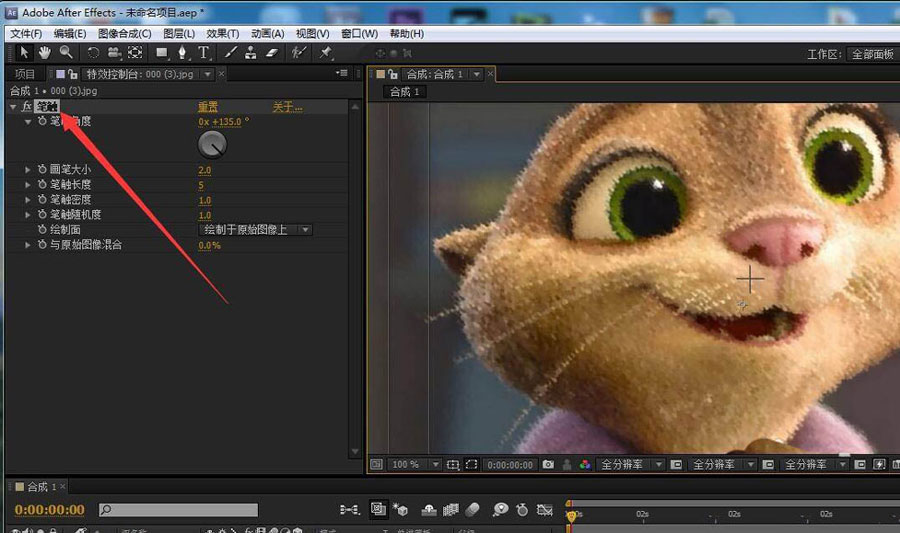Screen dimensions: 900x533
Task: Select the Zoom magnifier tool
Action: (66, 53)
